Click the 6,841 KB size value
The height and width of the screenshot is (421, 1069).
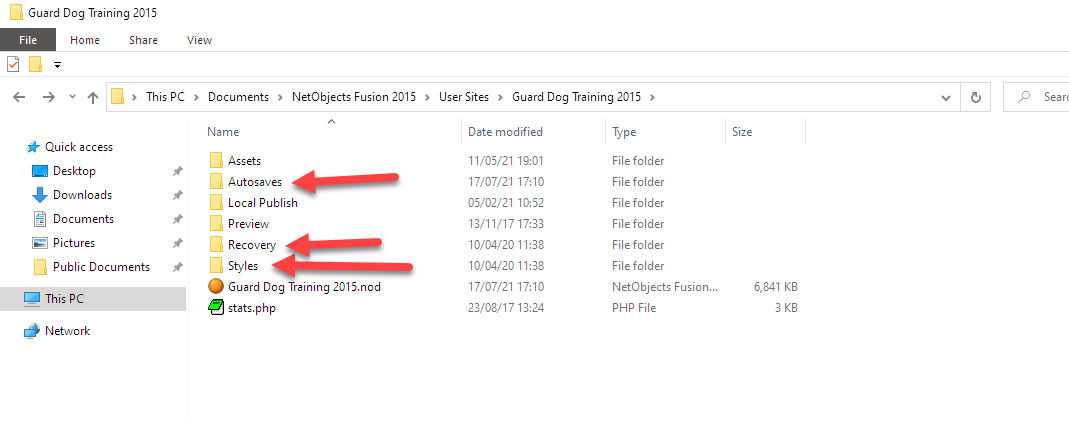pyautogui.click(x=776, y=287)
